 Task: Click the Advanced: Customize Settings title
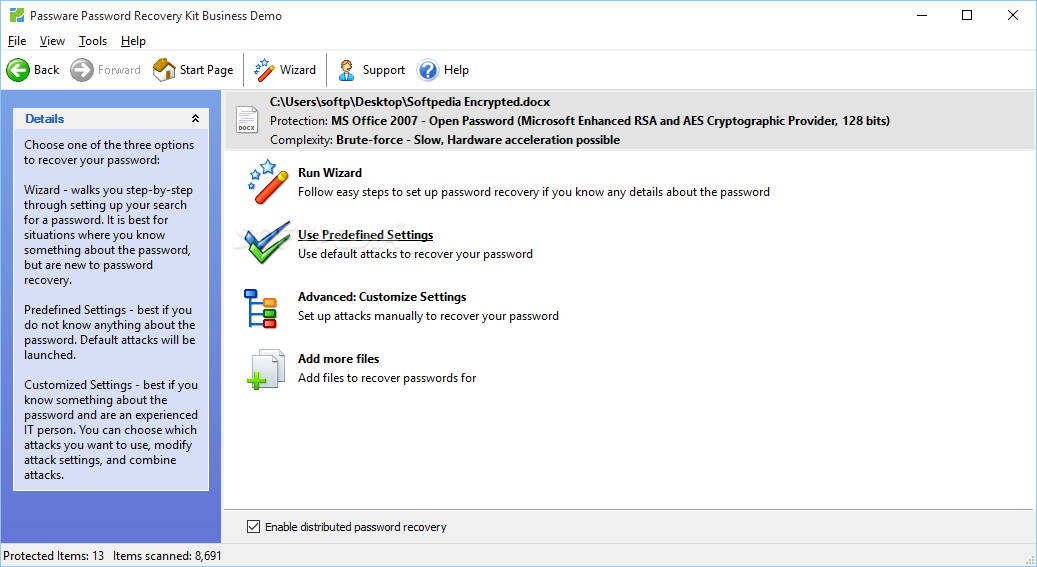[x=382, y=297]
